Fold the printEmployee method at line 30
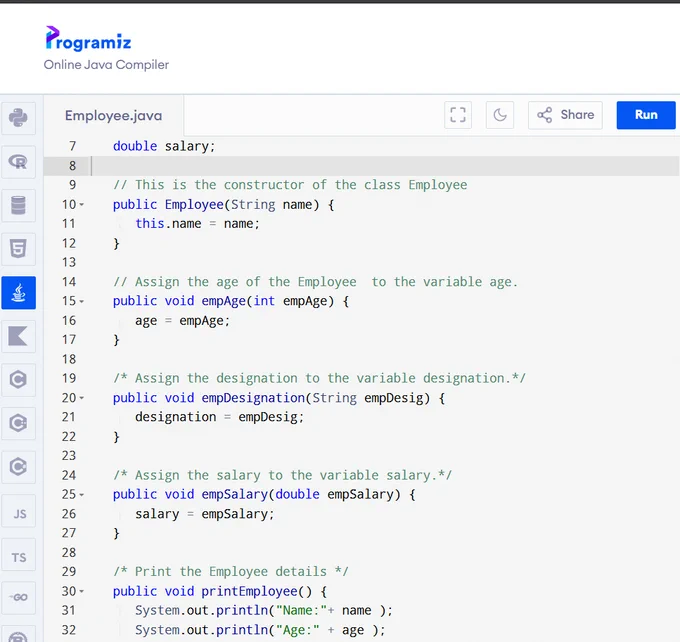The image size is (680, 642). [x=82, y=591]
